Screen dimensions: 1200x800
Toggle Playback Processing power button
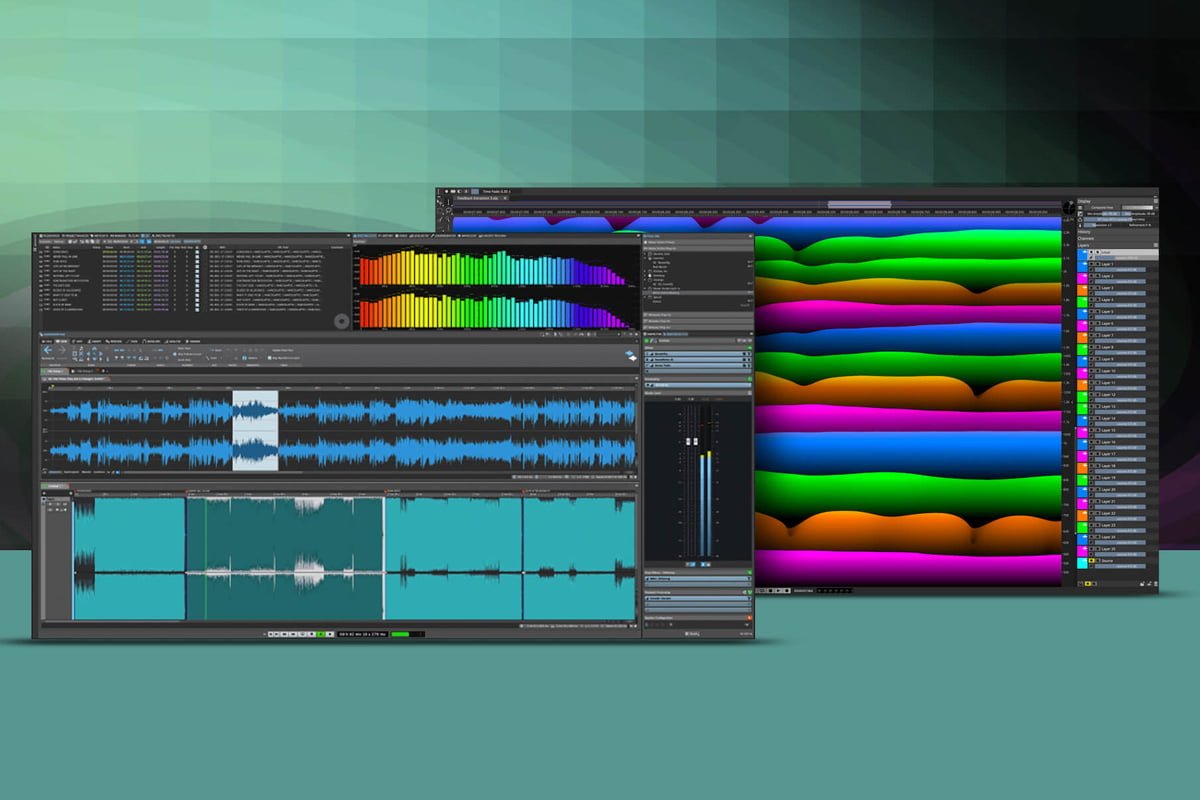click(x=749, y=592)
